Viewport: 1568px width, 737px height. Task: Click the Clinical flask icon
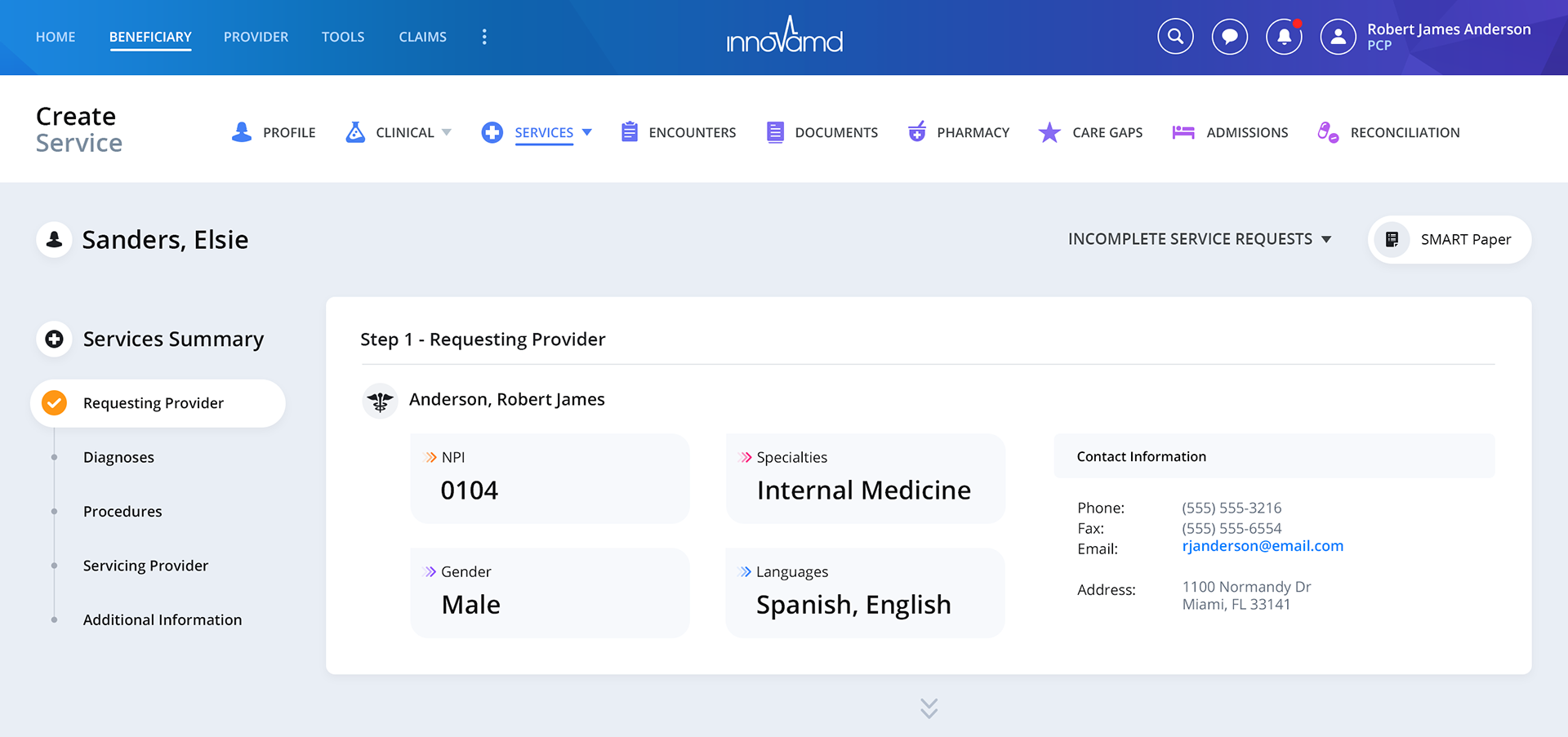355,132
